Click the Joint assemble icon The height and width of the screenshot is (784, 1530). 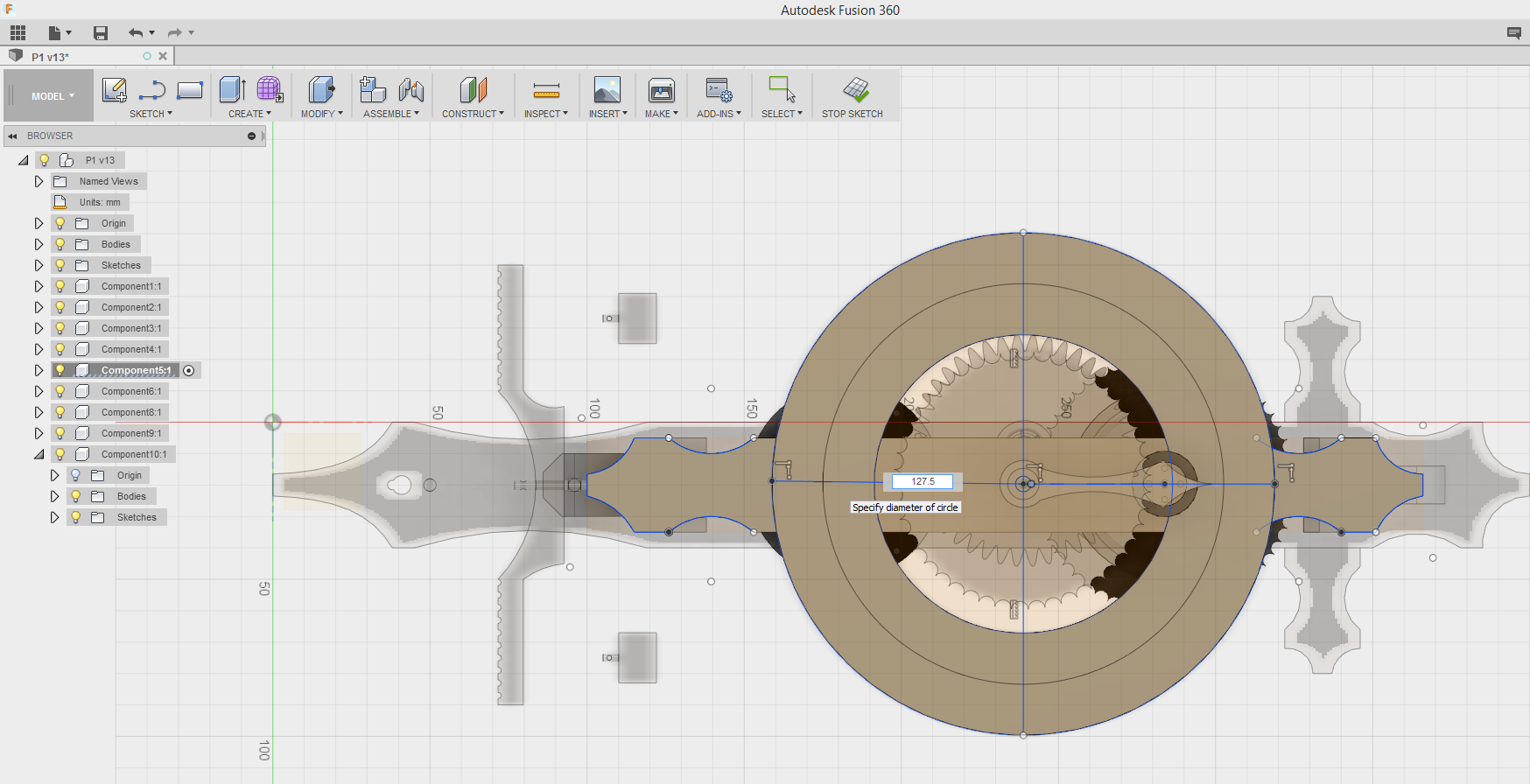[x=411, y=89]
